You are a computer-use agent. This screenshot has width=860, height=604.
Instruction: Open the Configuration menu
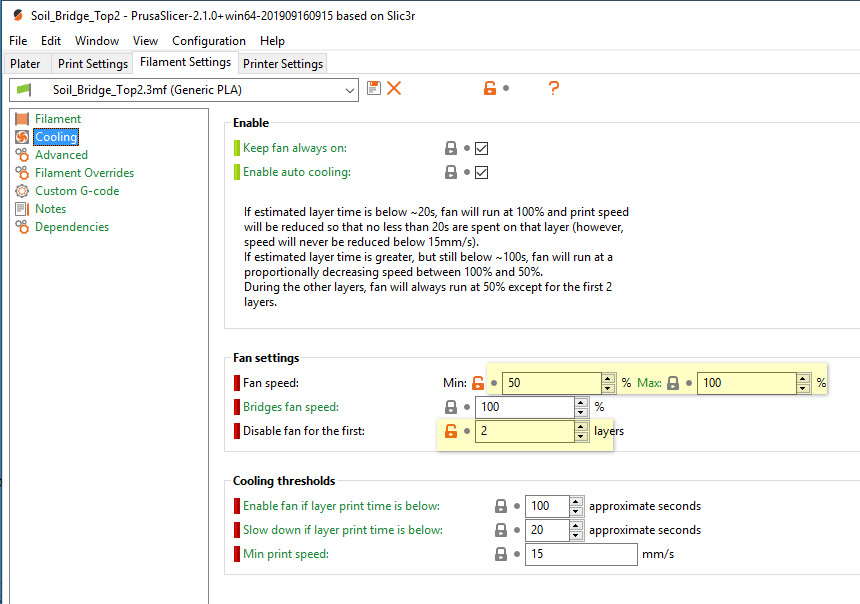pos(209,41)
